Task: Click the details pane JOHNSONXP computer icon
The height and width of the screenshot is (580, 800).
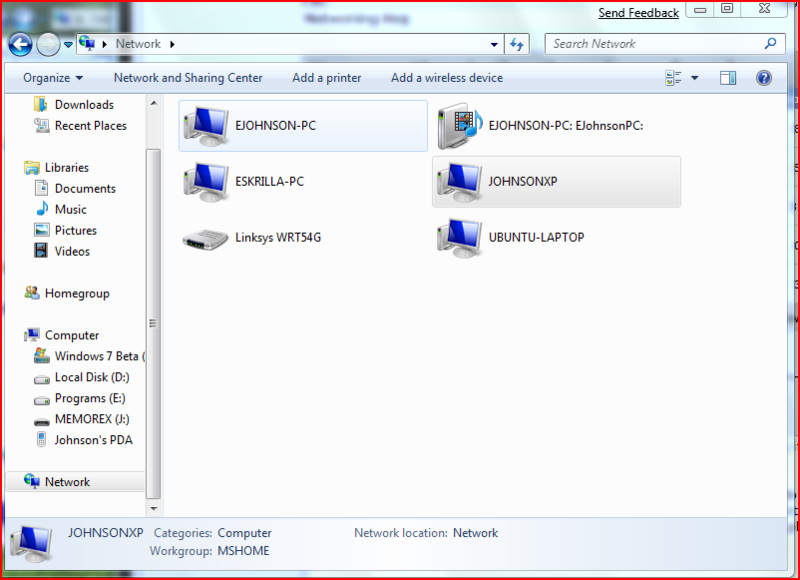Action: click(32, 543)
